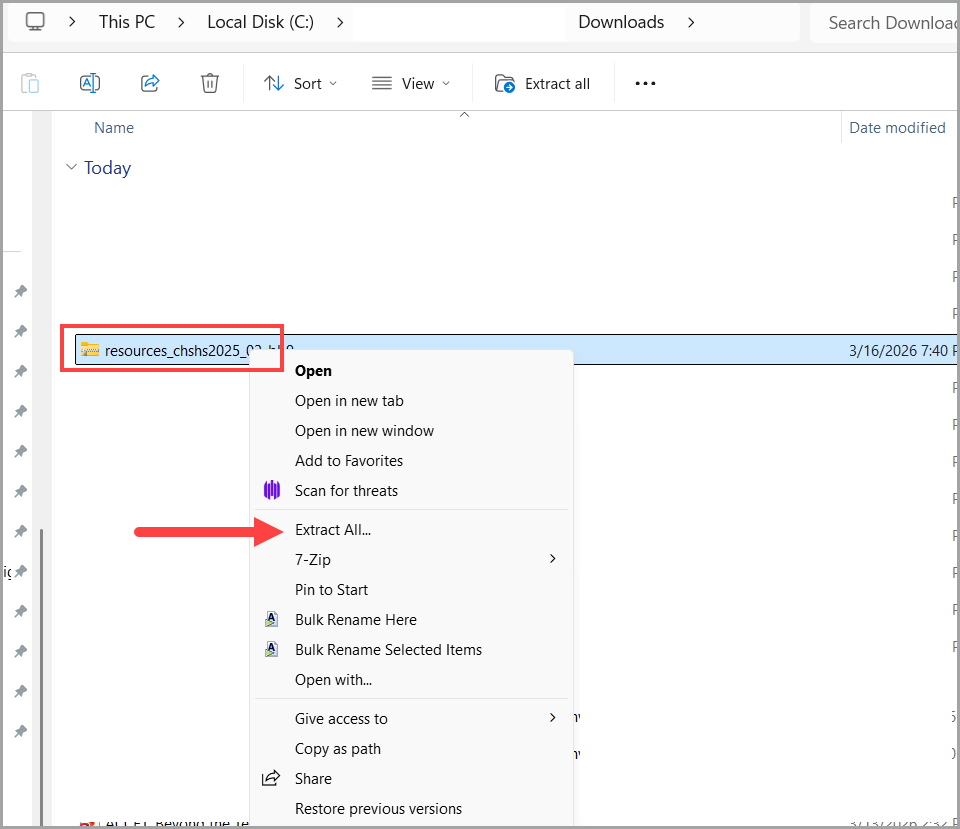Open the Sort dropdown
Screen dimensions: 960x829
coord(300,83)
